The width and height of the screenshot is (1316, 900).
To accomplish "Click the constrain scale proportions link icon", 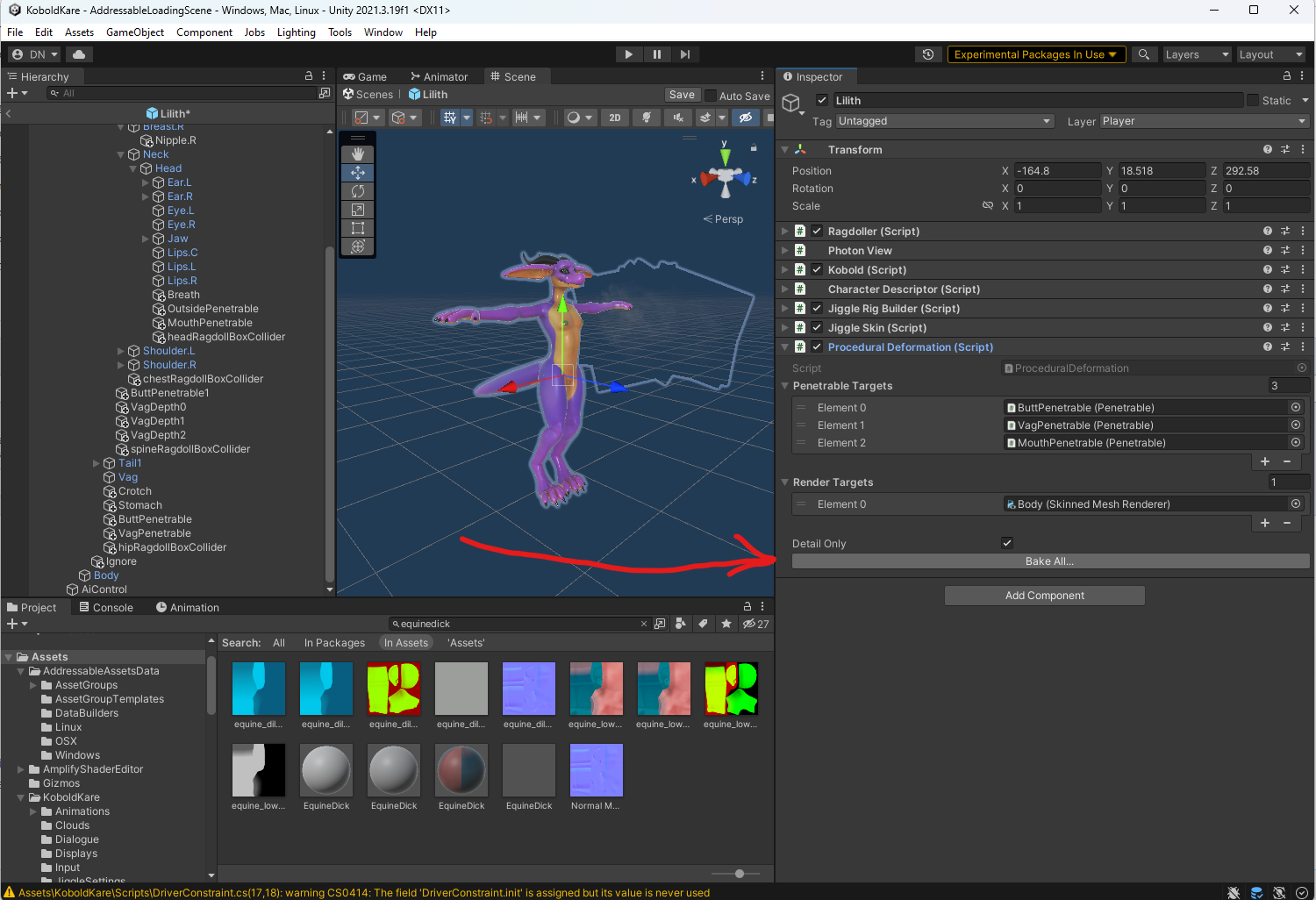I will pyautogui.click(x=988, y=206).
